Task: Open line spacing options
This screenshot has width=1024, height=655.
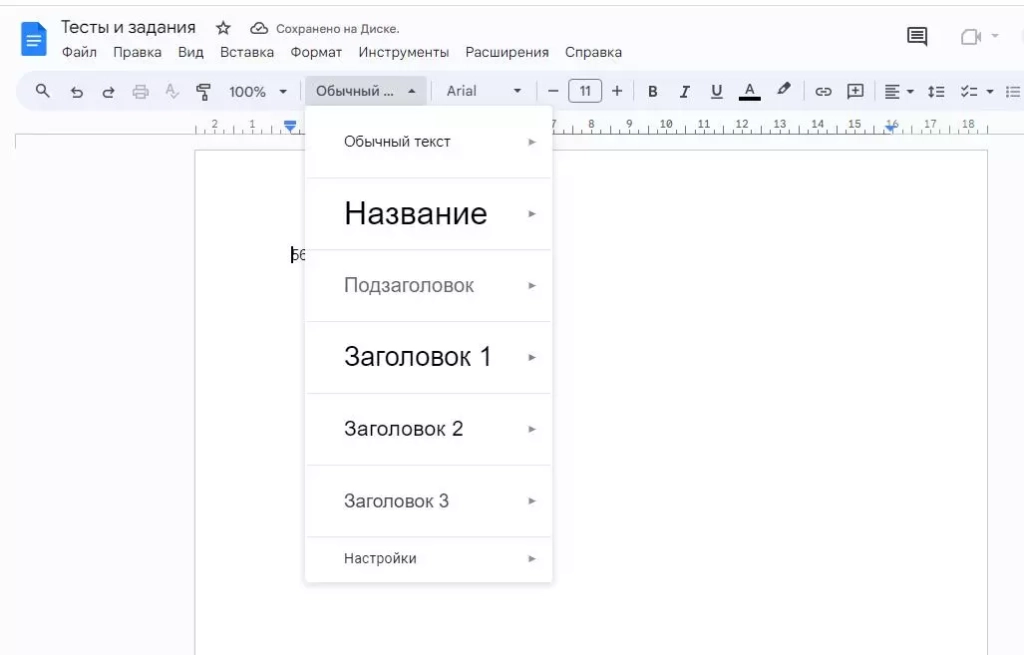Action: (x=936, y=90)
